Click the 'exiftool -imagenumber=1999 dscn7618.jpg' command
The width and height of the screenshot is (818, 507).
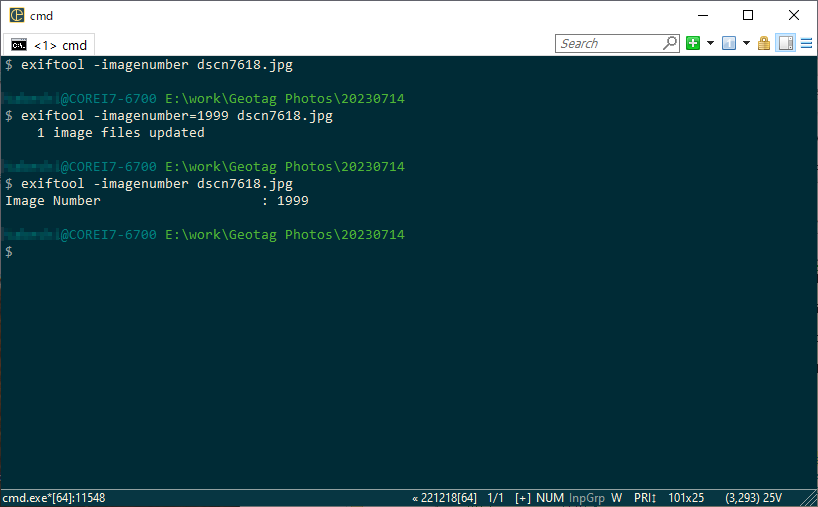[177, 116]
